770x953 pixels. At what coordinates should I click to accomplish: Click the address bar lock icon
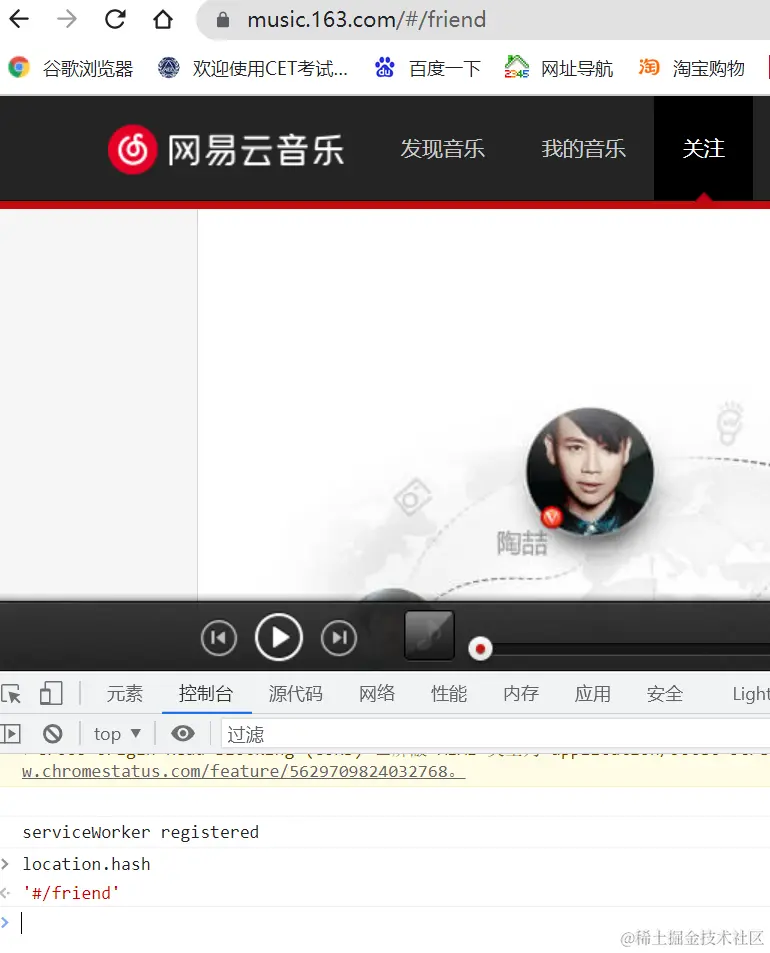point(223,20)
